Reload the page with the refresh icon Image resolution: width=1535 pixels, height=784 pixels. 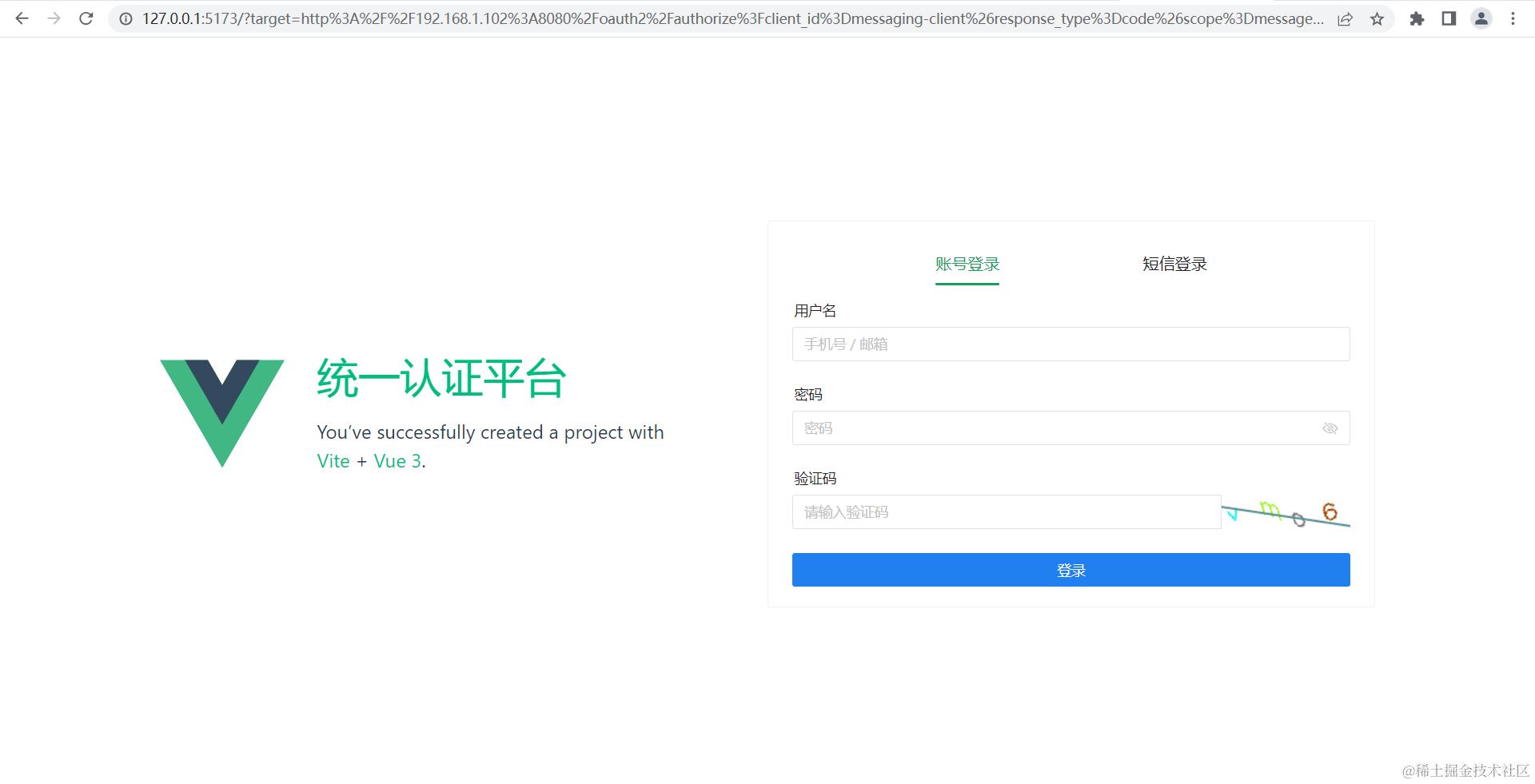click(86, 18)
